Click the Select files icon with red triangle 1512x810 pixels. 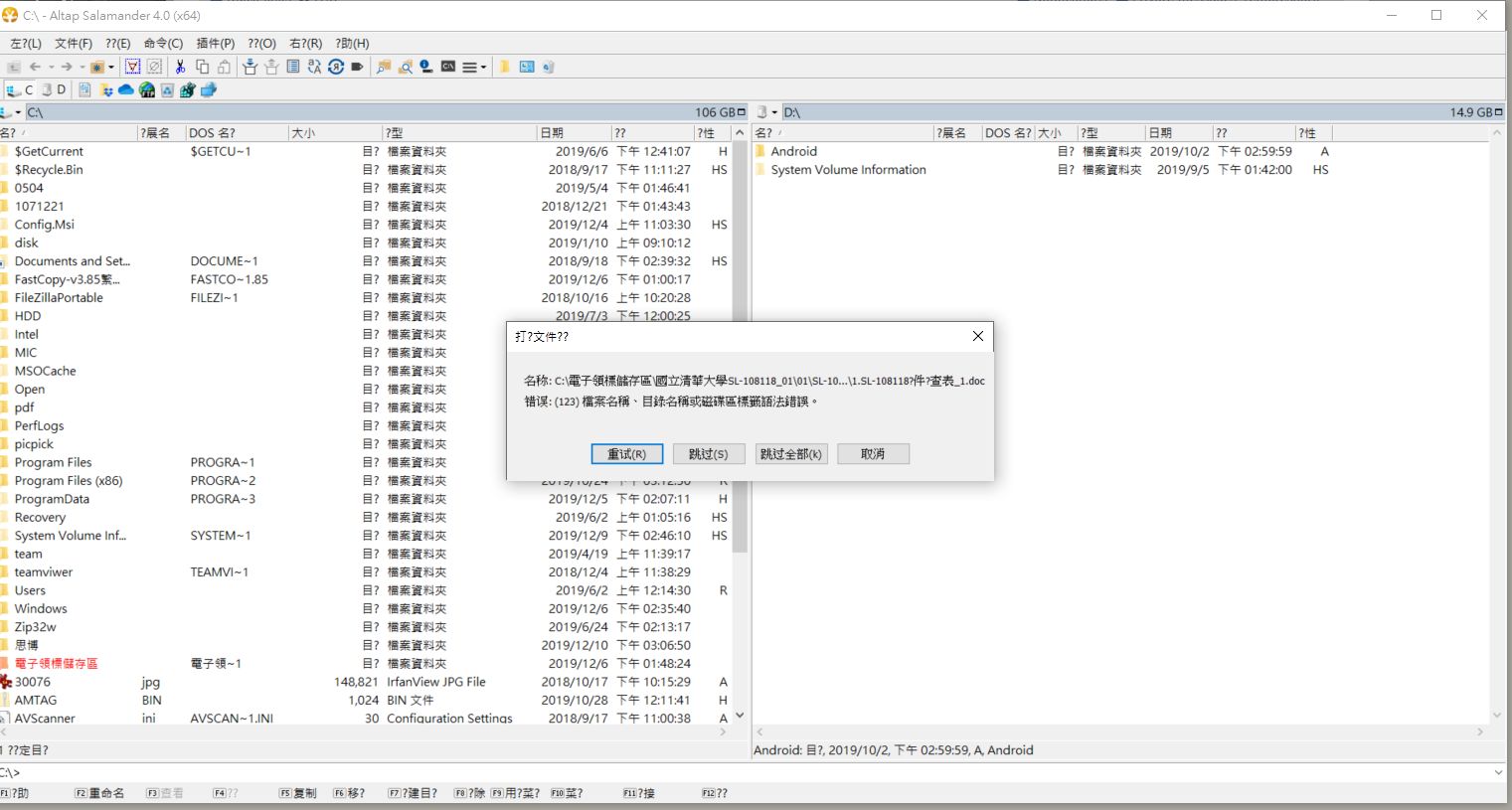(x=132, y=67)
